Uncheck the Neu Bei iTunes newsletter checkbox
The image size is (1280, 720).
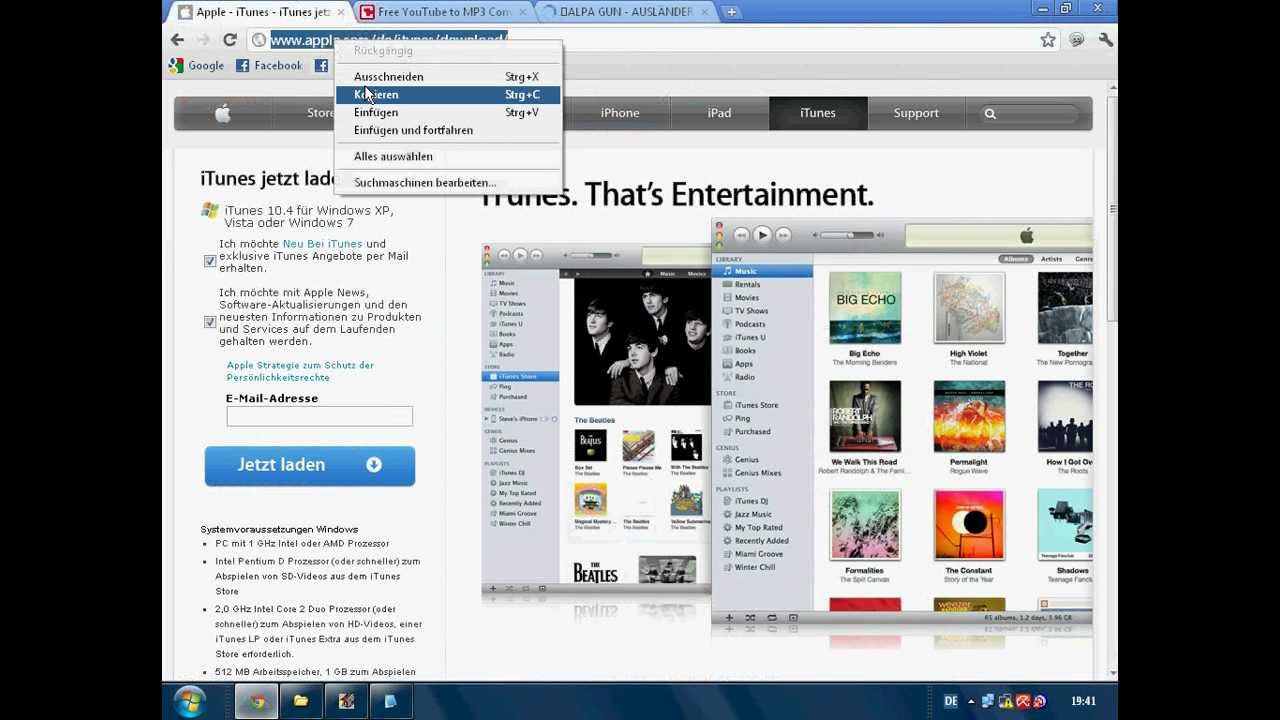pyautogui.click(x=210, y=261)
